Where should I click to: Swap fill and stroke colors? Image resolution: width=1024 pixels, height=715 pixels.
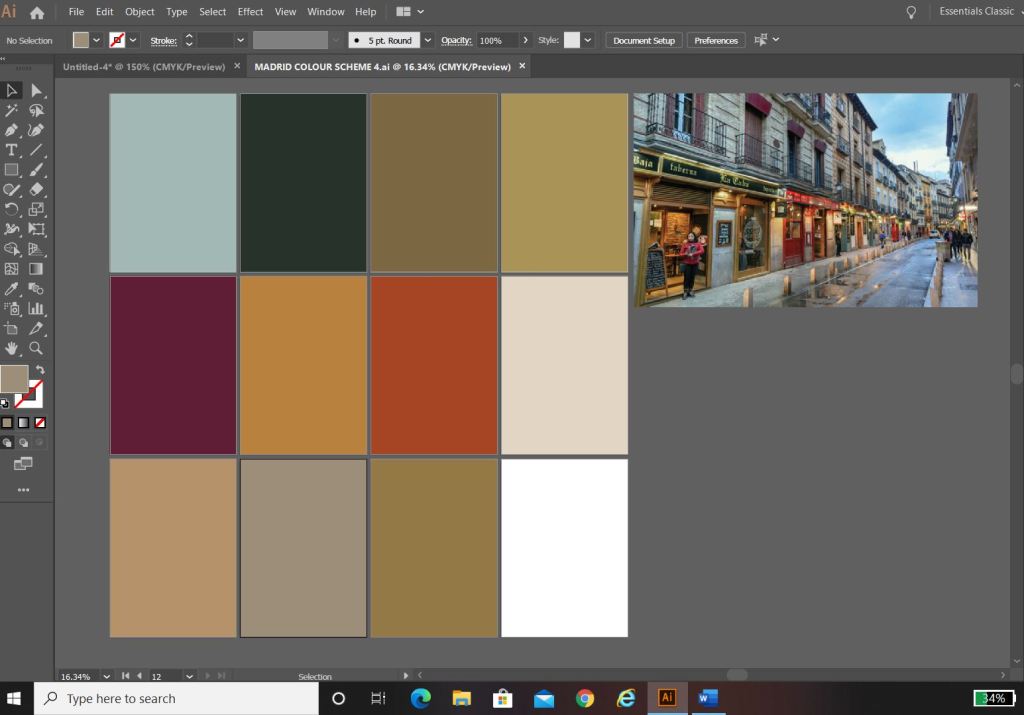(40, 370)
